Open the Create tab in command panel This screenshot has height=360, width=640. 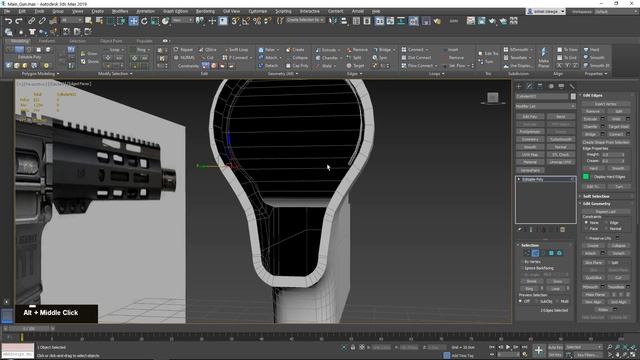click(519, 86)
